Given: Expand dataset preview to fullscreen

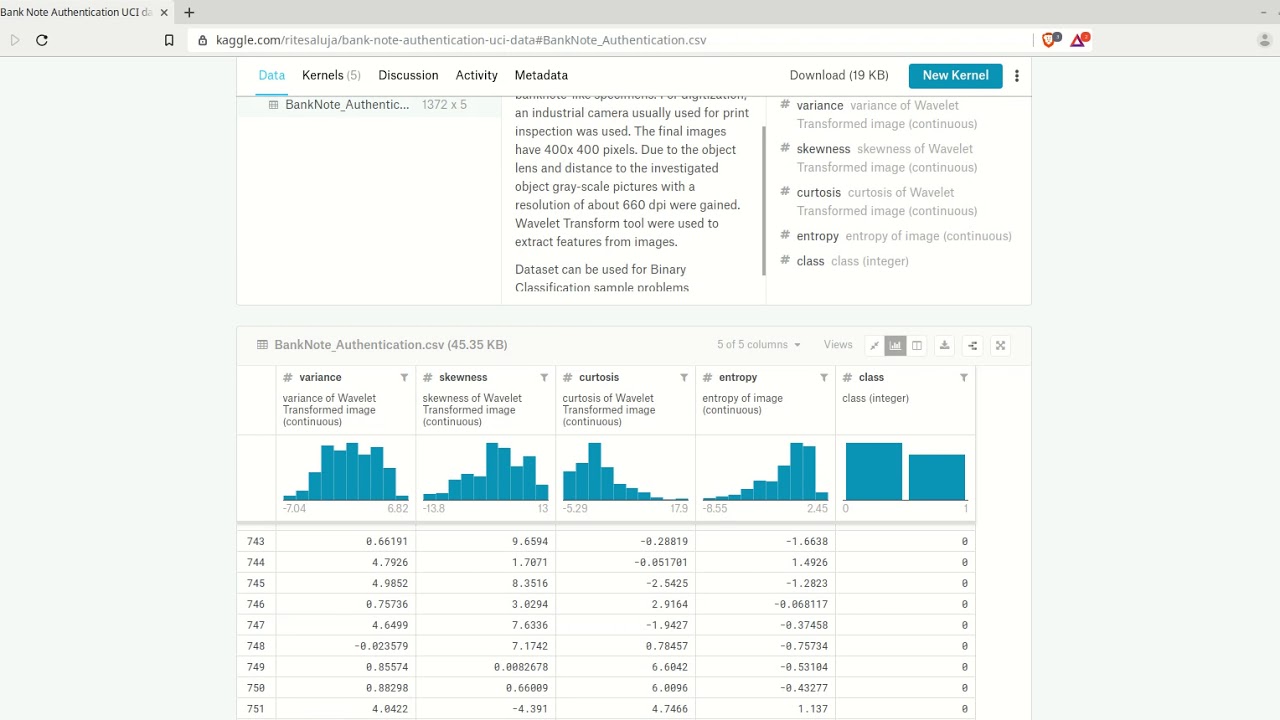Looking at the screenshot, I should click(x=1000, y=345).
